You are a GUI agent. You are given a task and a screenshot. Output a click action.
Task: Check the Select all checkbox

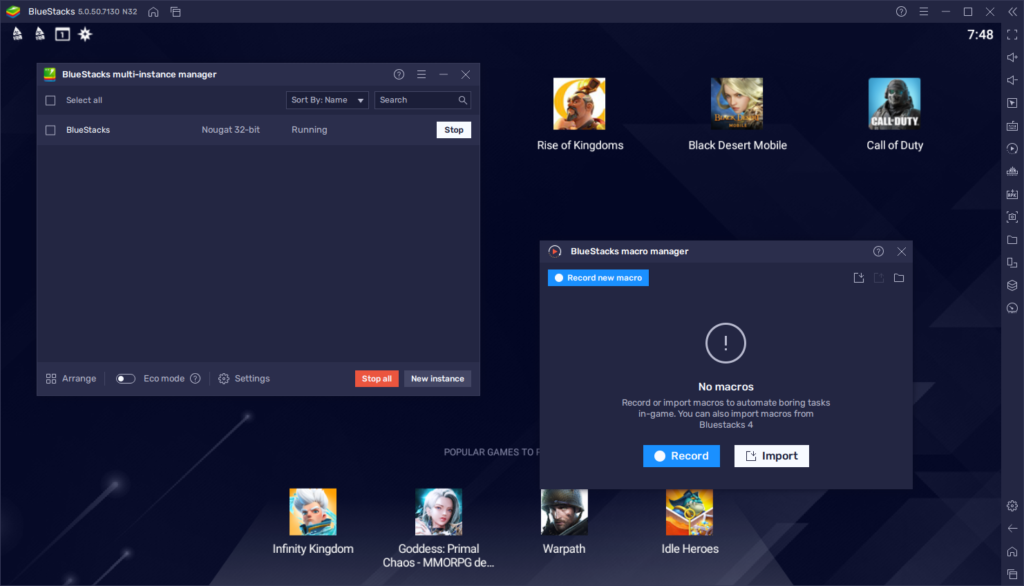(49, 100)
